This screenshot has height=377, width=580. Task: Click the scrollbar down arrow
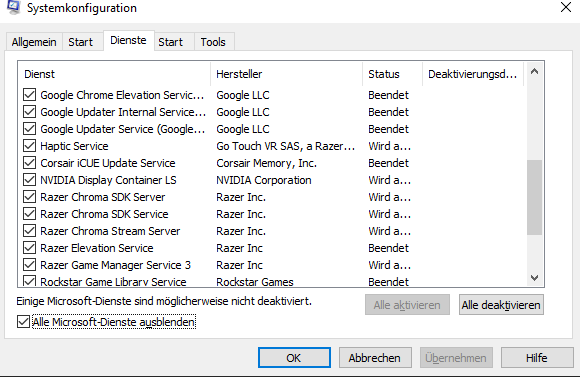[534, 277]
